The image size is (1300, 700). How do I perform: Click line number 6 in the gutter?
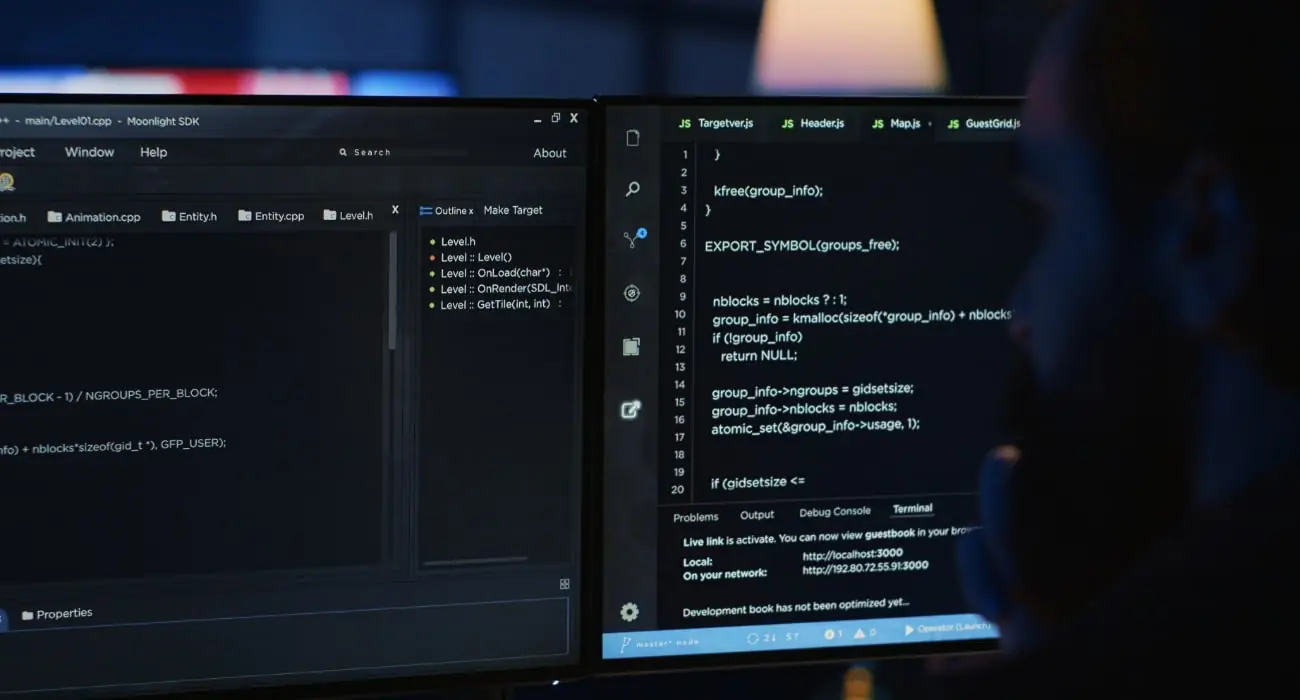tap(683, 244)
